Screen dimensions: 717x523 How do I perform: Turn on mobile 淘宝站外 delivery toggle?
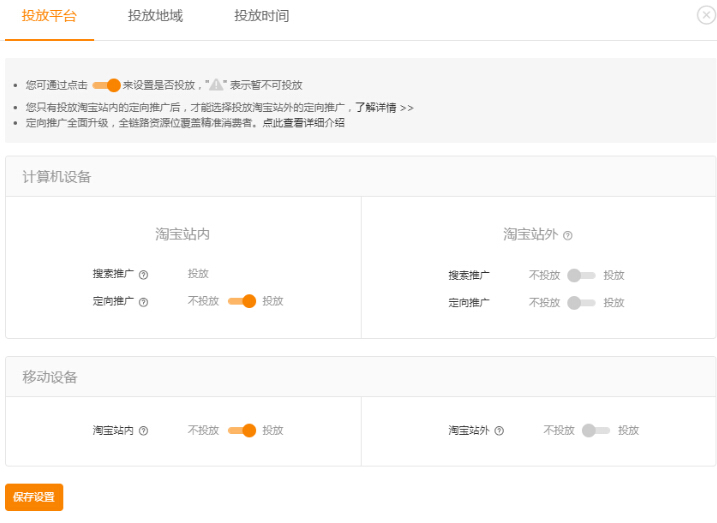[596, 430]
